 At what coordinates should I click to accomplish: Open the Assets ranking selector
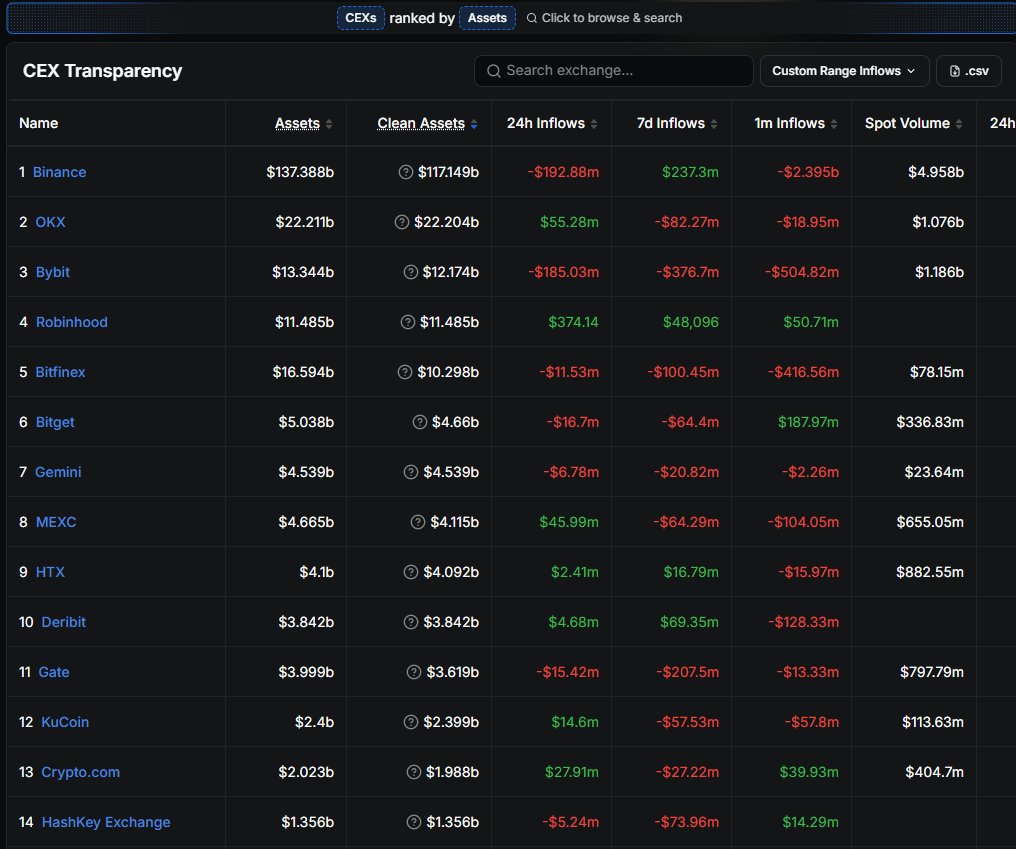point(487,18)
